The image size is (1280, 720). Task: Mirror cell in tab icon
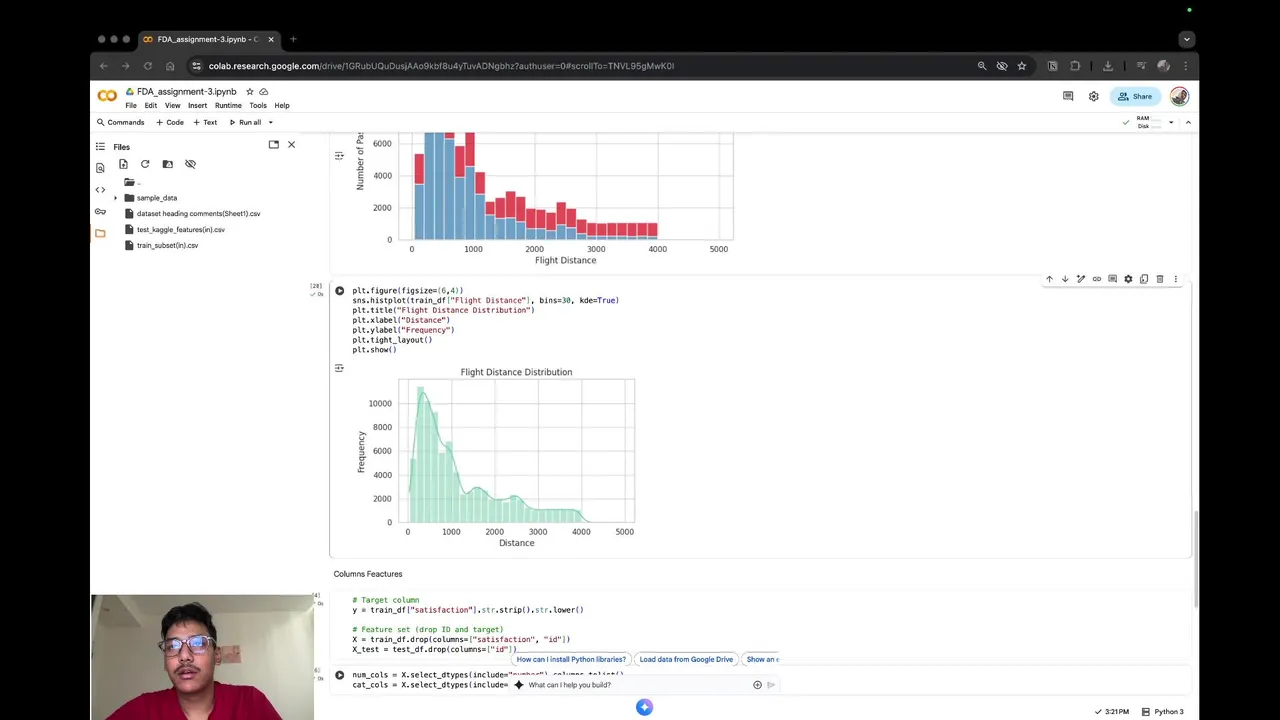[x=1144, y=279]
